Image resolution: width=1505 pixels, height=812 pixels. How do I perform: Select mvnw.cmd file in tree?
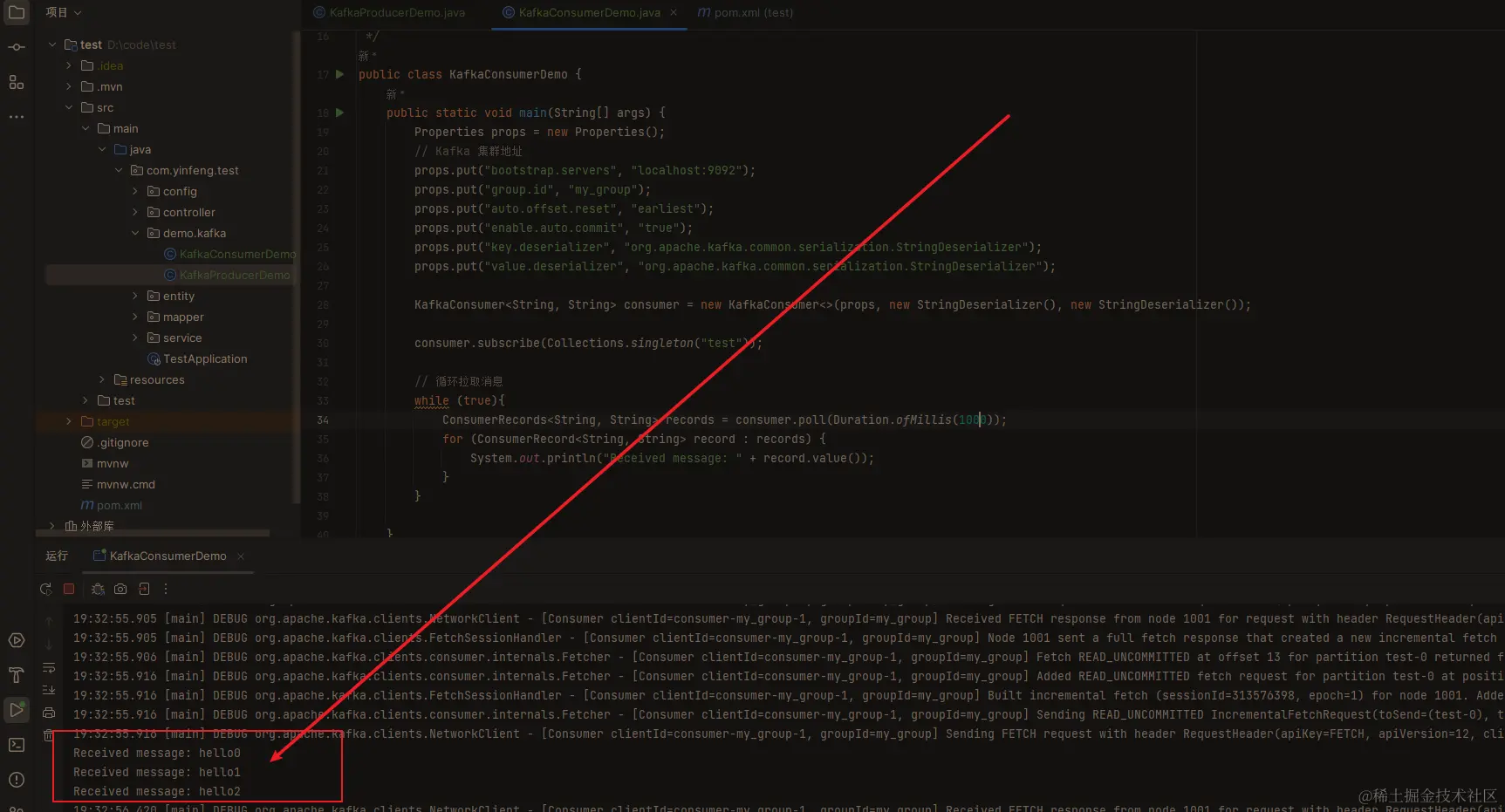coord(118,484)
